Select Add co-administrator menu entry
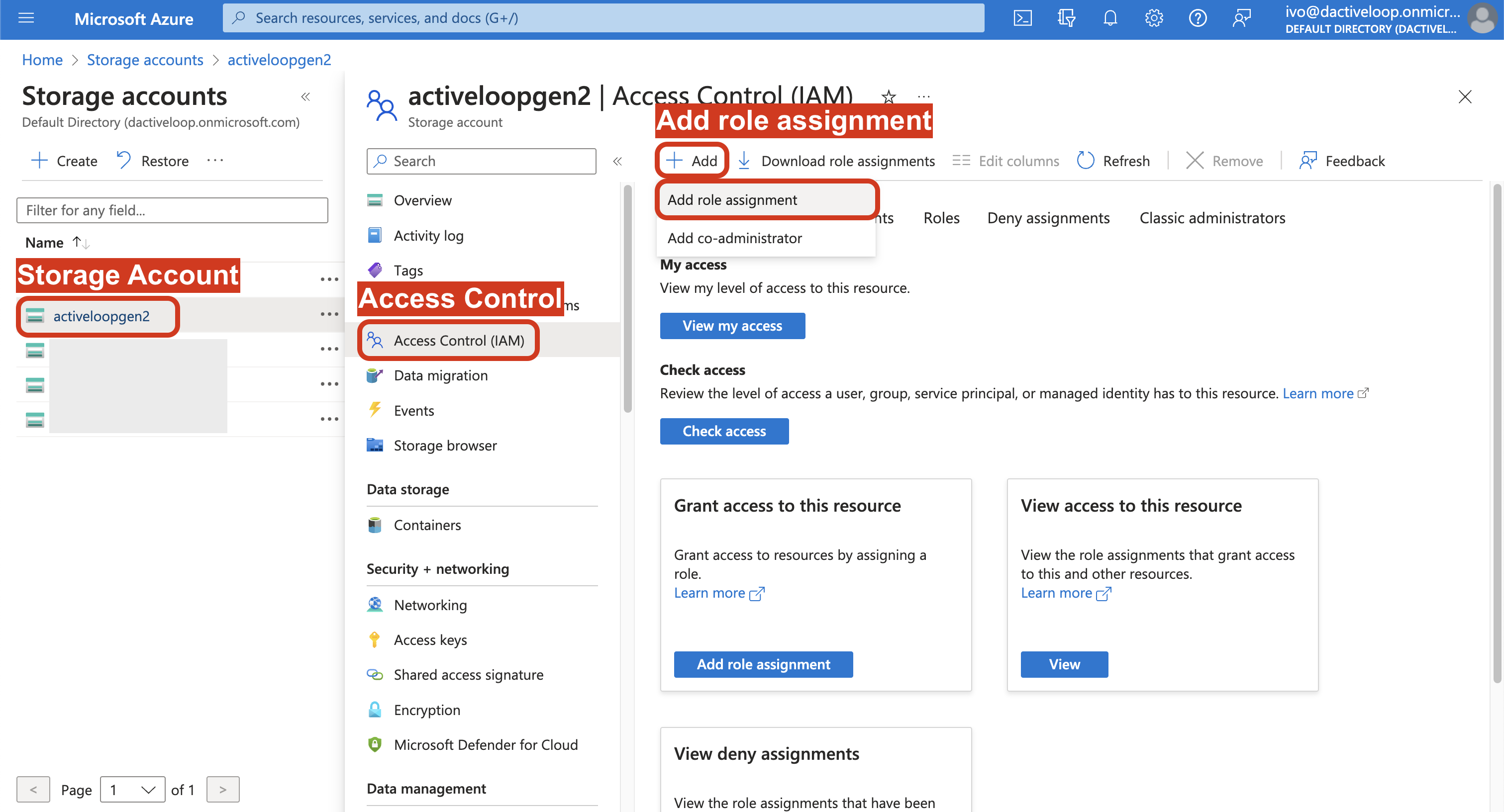 coord(734,238)
